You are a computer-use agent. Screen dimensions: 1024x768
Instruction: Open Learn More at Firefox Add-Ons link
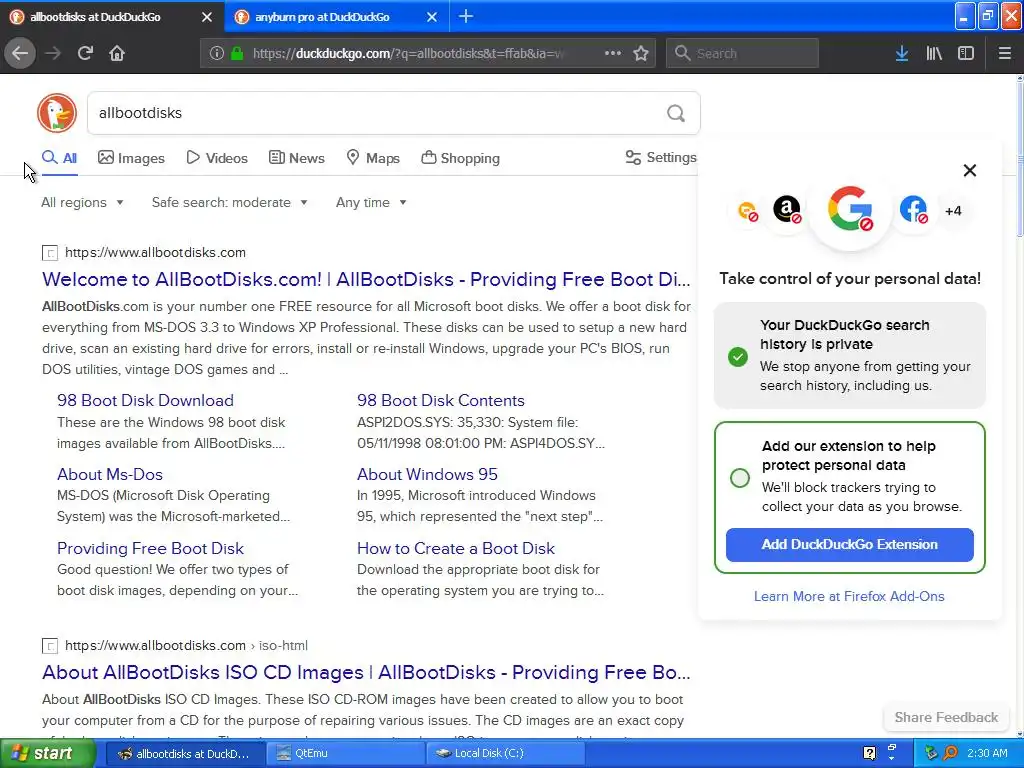click(x=849, y=596)
